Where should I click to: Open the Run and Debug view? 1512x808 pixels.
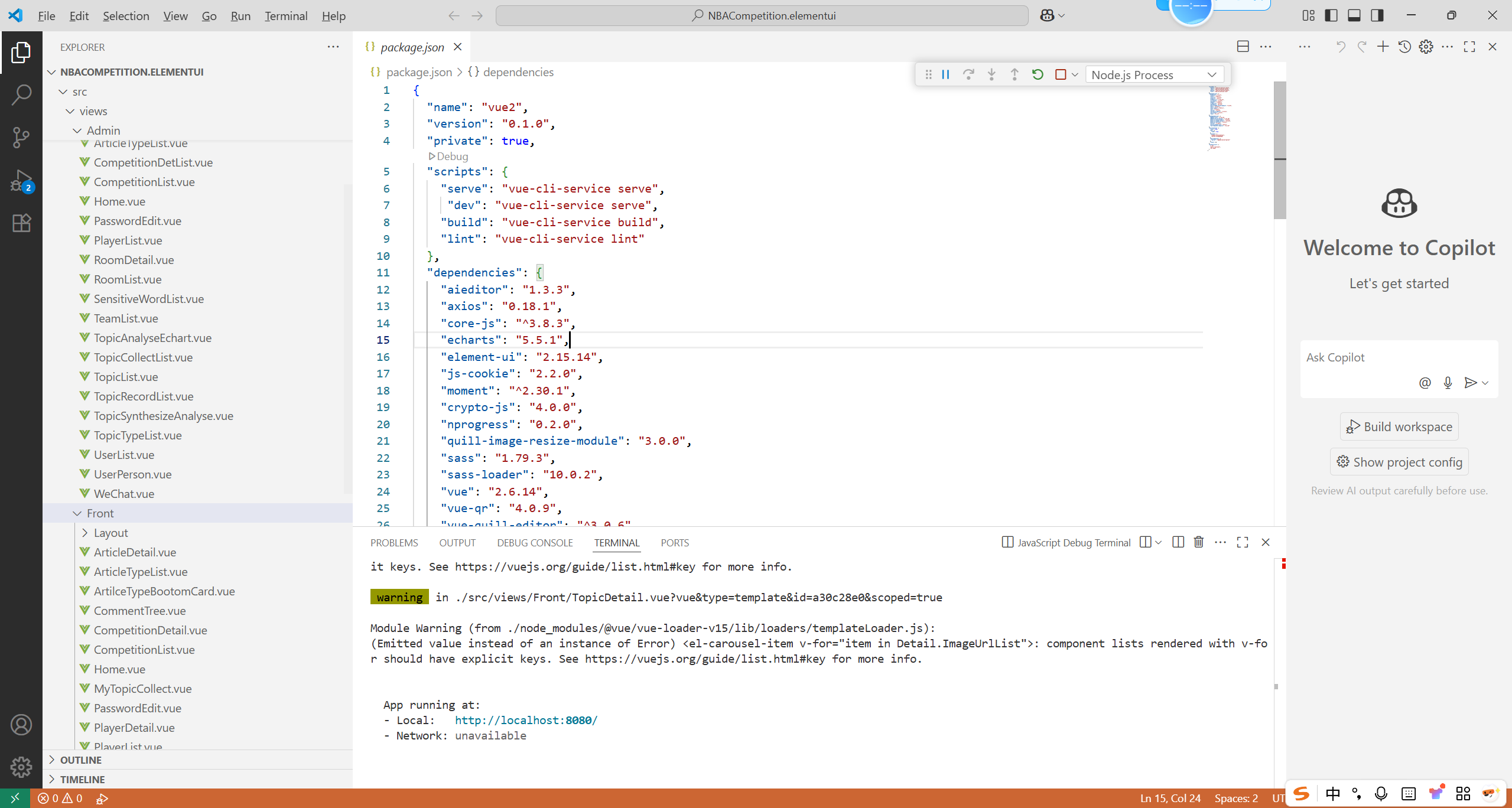coord(21,181)
